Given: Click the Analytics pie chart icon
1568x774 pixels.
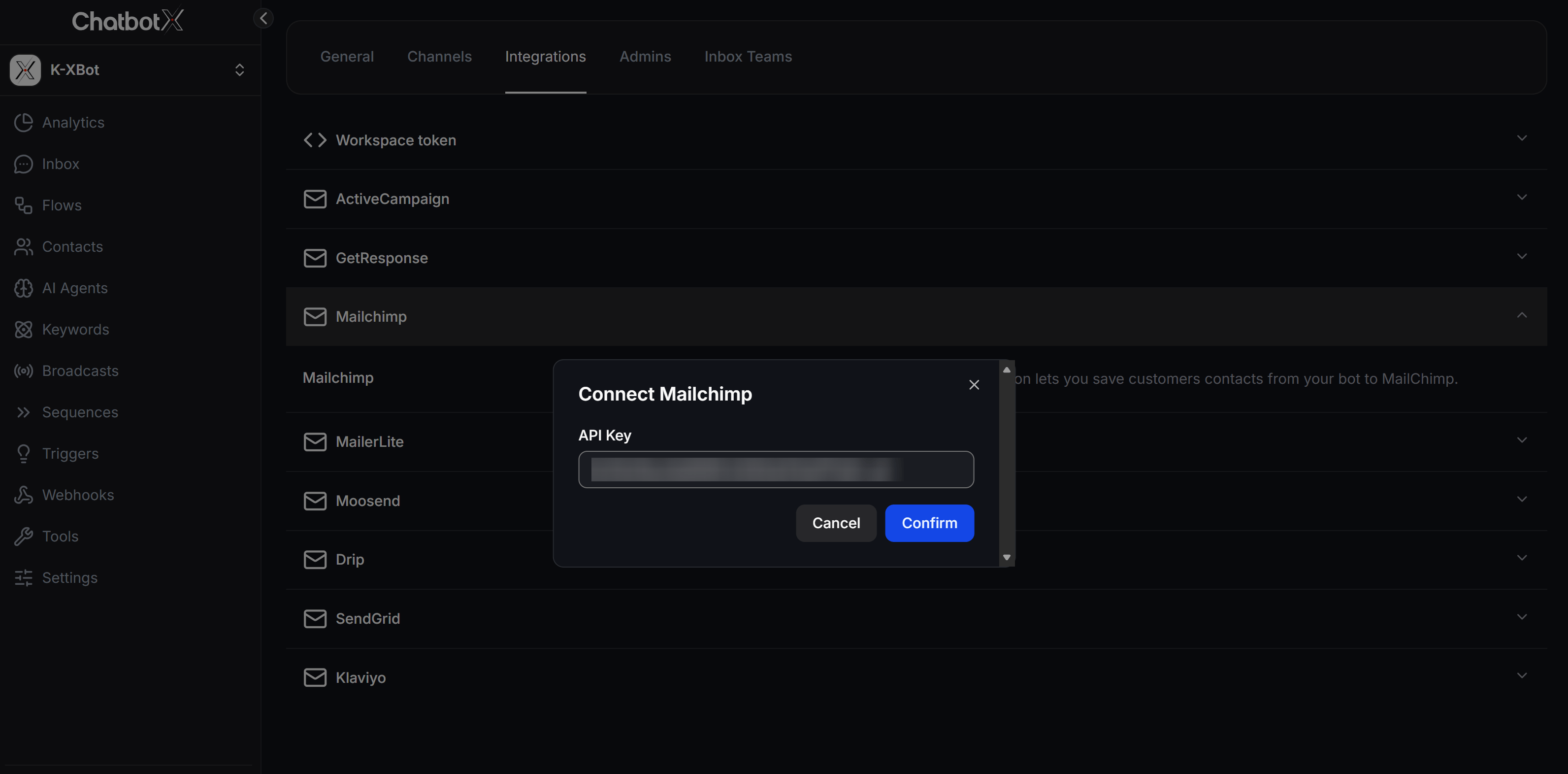Looking at the screenshot, I should (24, 122).
